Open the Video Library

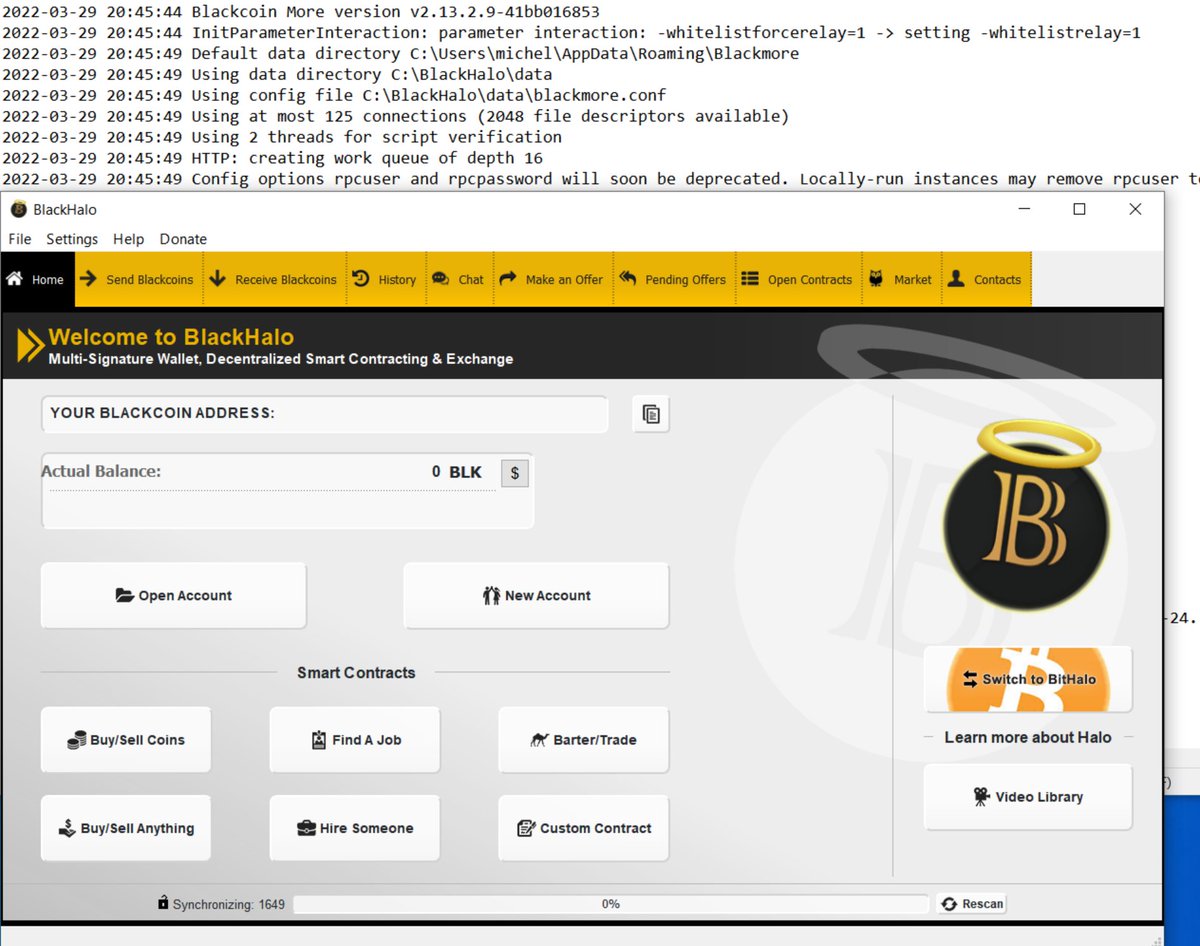click(x=1028, y=797)
